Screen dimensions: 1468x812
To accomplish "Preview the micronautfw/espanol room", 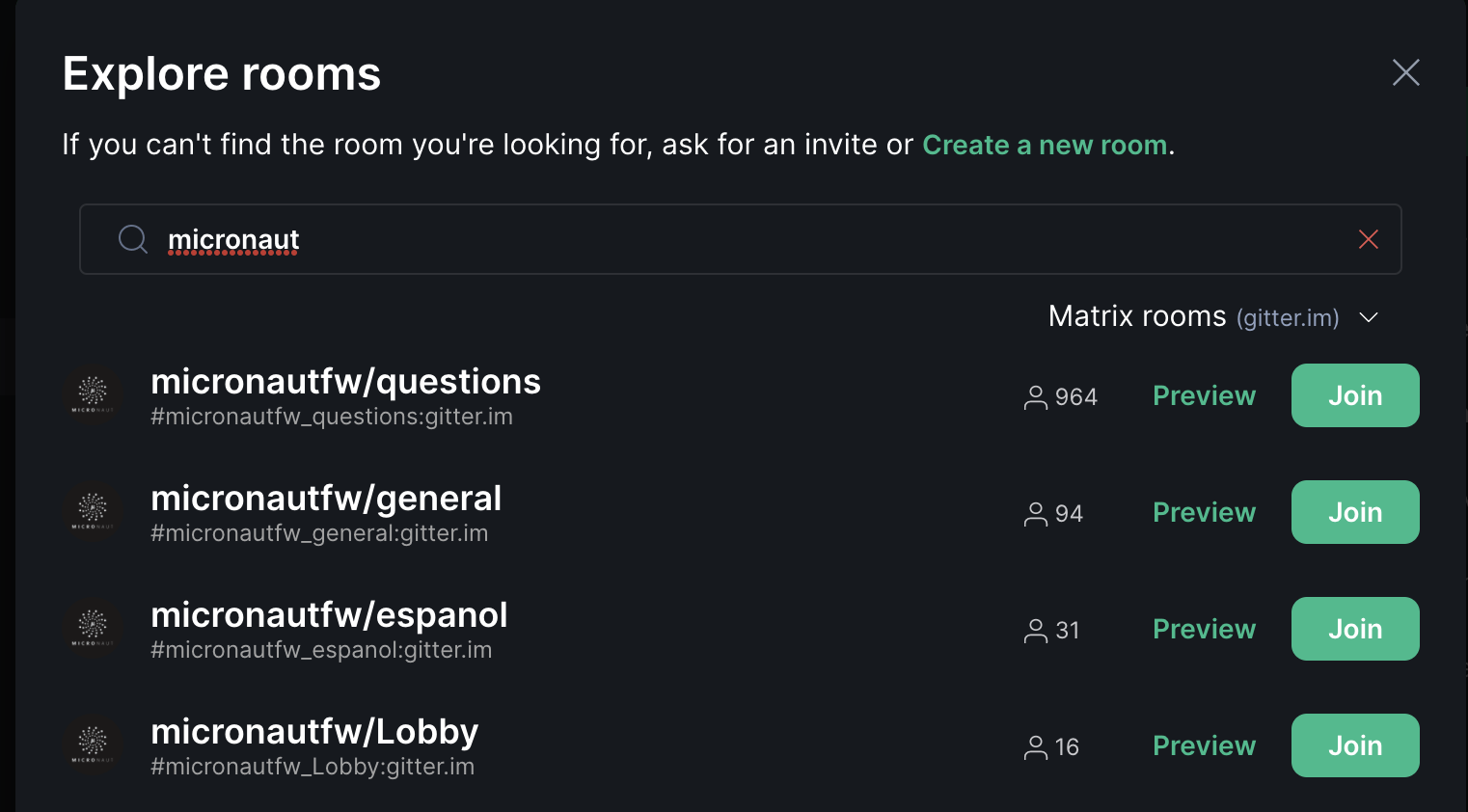I will coord(1204,629).
